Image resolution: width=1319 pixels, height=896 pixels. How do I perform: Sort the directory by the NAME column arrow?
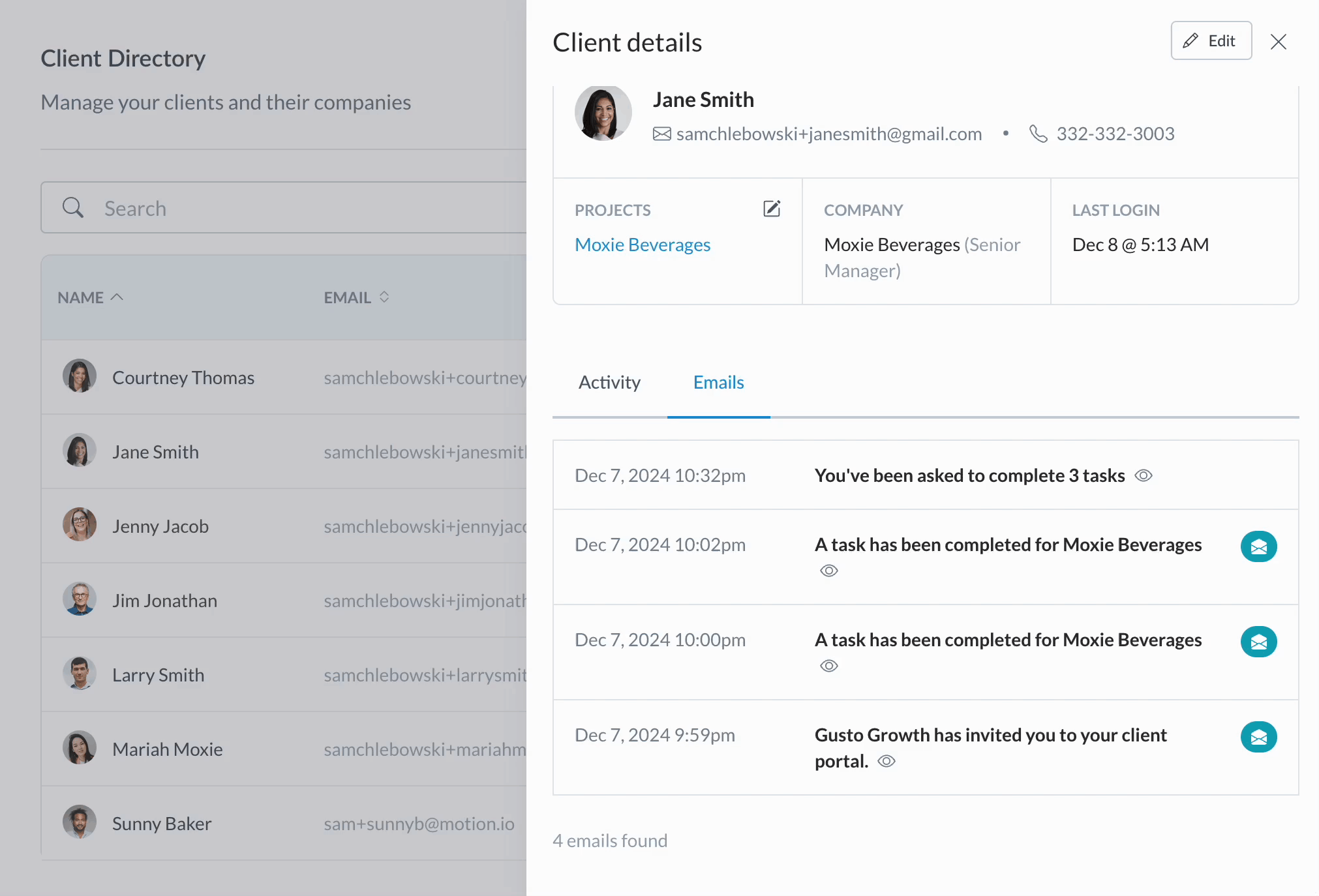[117, 297]
